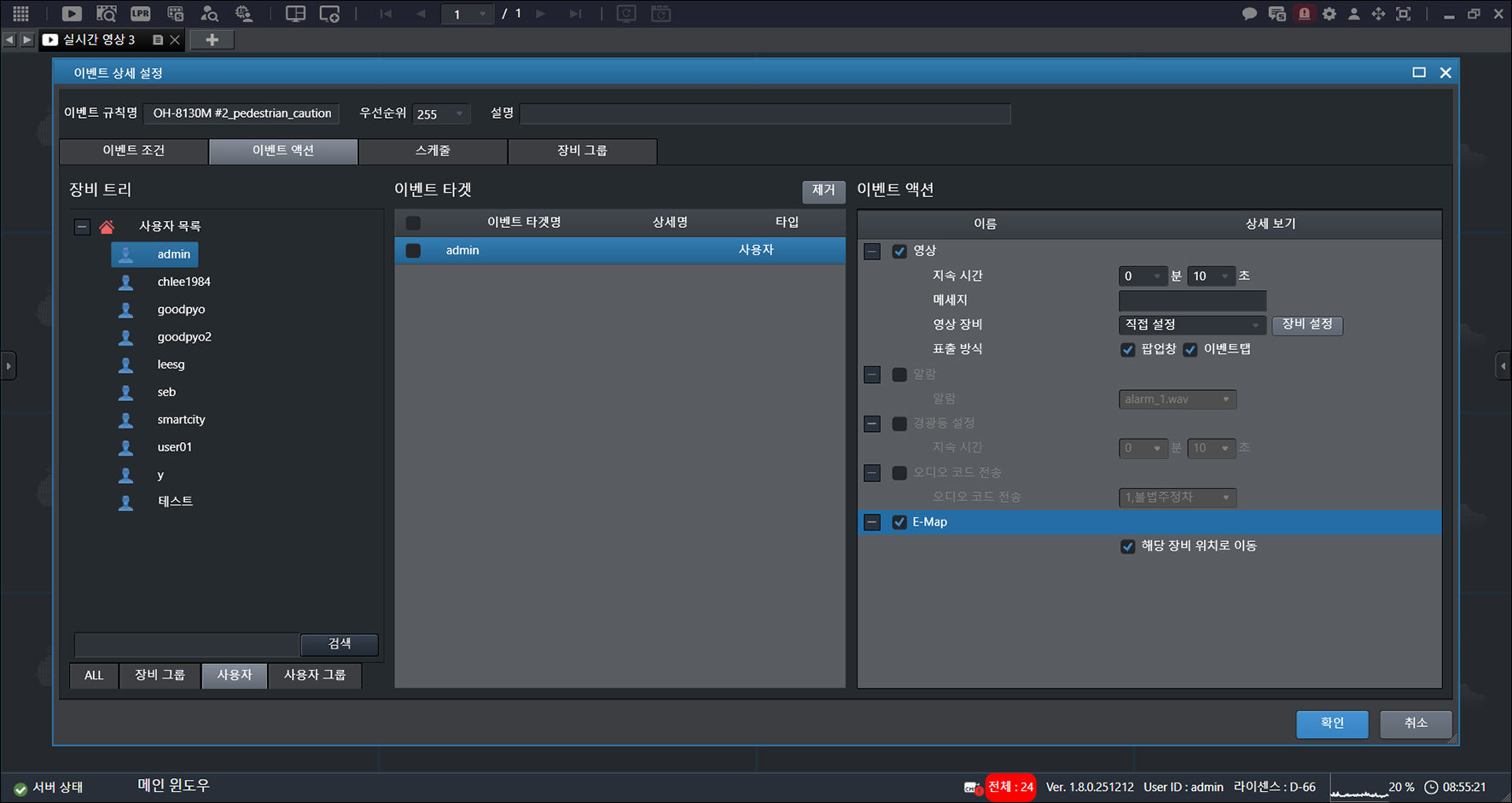Open the 직접 설정 video device dropdown
1512x803 pixels.
[x=1192, y=325]
